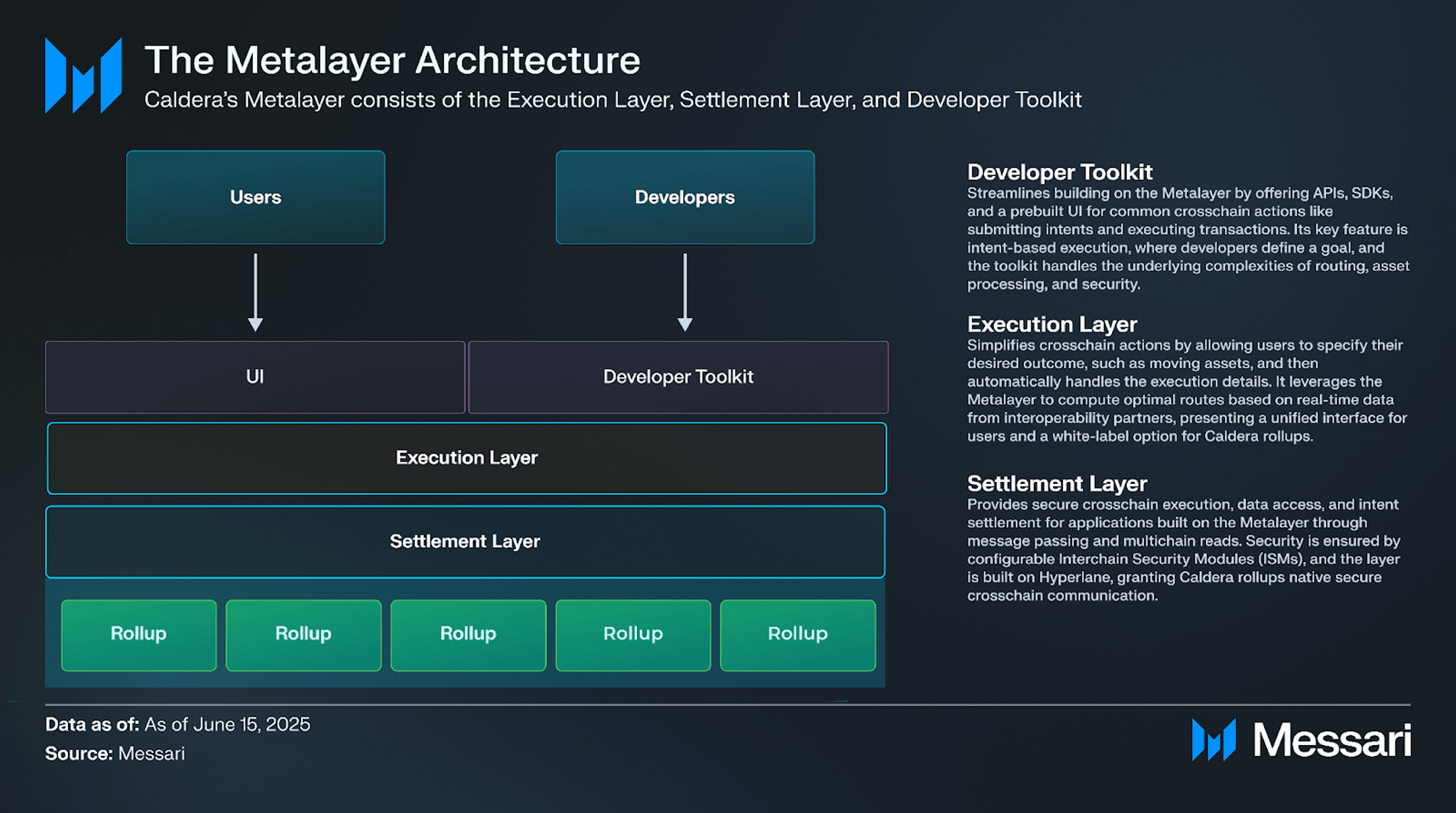
Task: Click The Metalayer Architecture title
Action: pos(392,60)
